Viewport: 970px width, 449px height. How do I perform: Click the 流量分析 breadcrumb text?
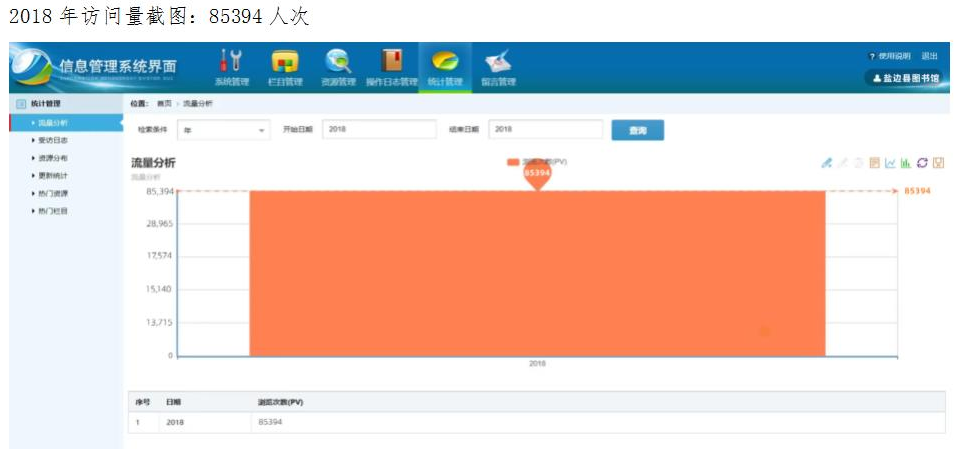(198, 104)
